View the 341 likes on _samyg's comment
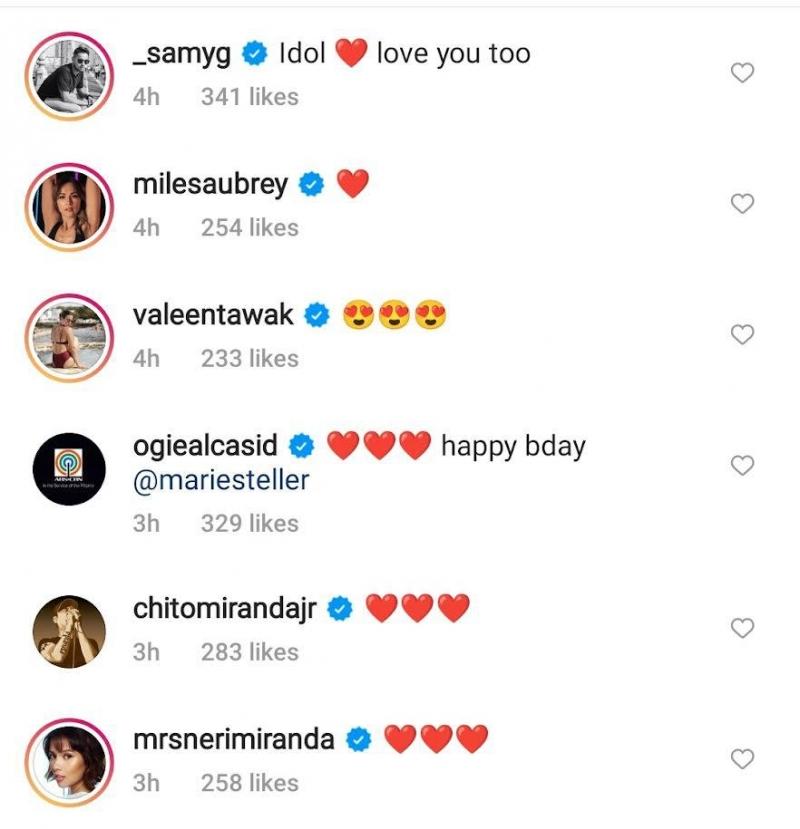 tap(249, 97)
